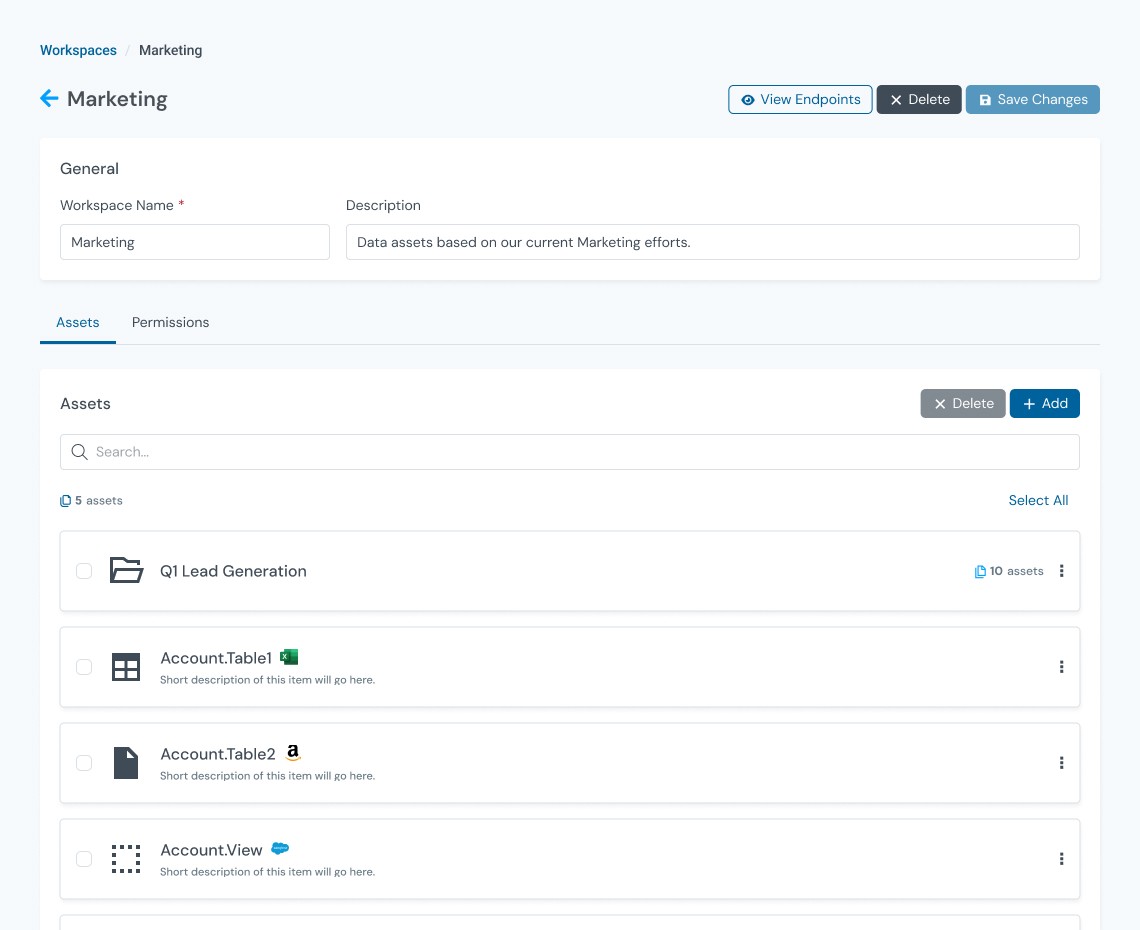The image size is (1140, 930).
Task: Click the Account.Table2 file icon
Action: (126, 763)
